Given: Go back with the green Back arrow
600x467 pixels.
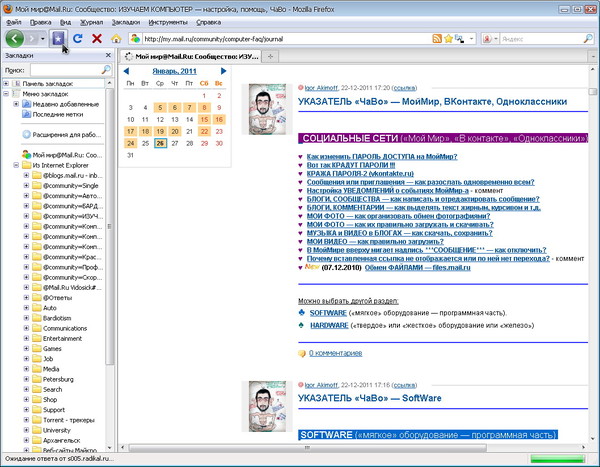Looking at the screenshot, I should pos(15,38).
